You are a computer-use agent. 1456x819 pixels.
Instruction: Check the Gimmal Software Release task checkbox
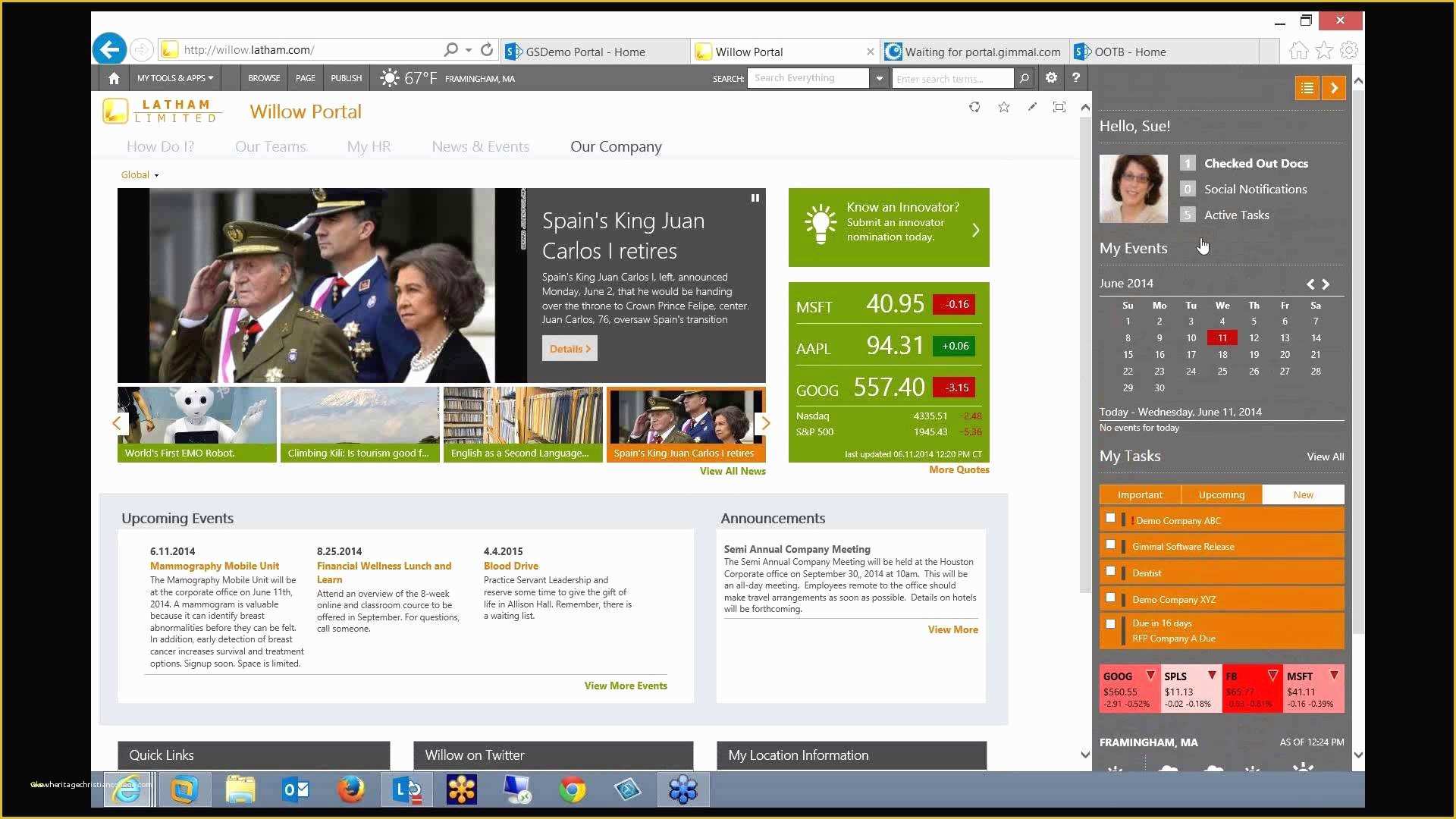[1111, 545]
